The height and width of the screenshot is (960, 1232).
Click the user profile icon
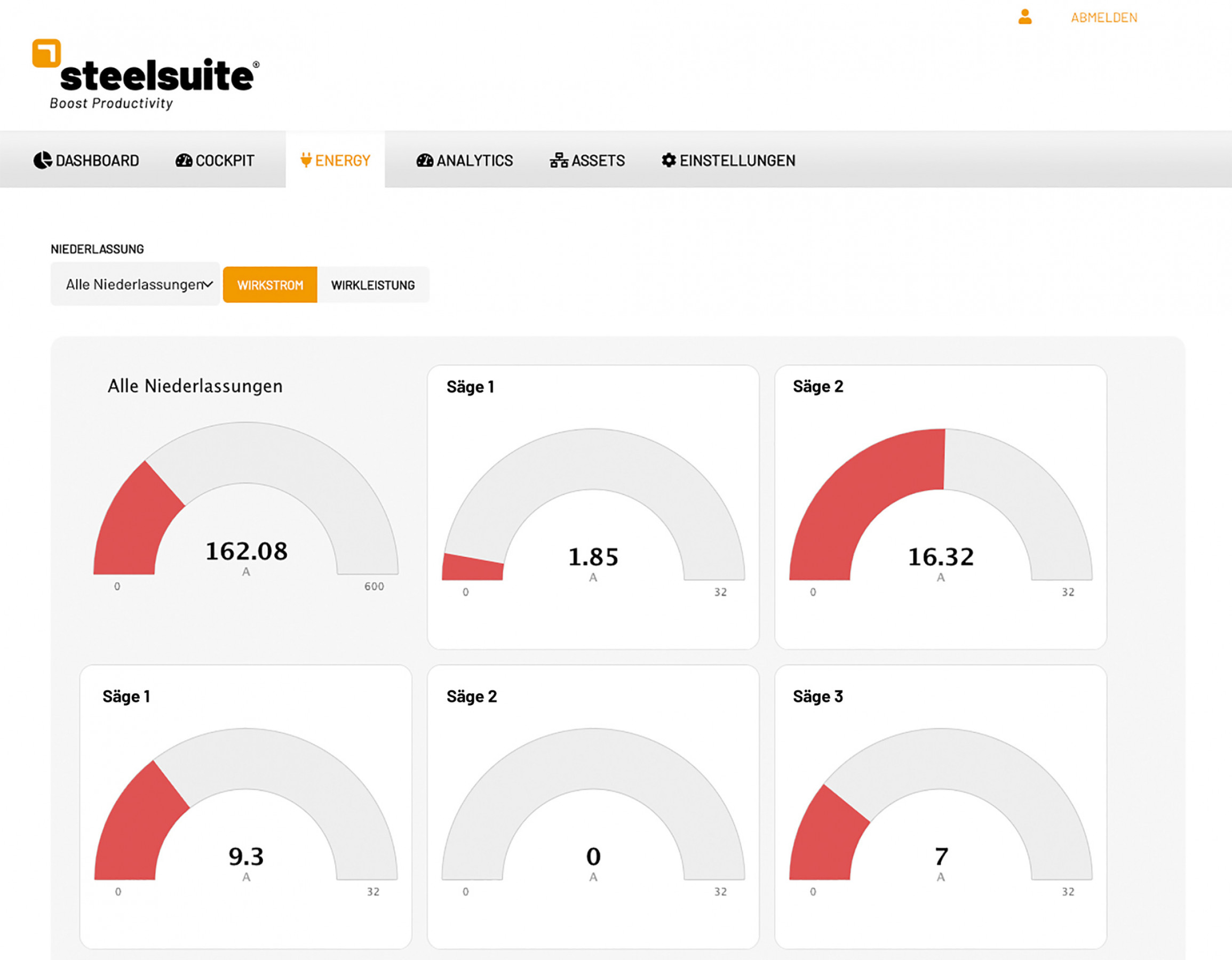coord(1024,17)
